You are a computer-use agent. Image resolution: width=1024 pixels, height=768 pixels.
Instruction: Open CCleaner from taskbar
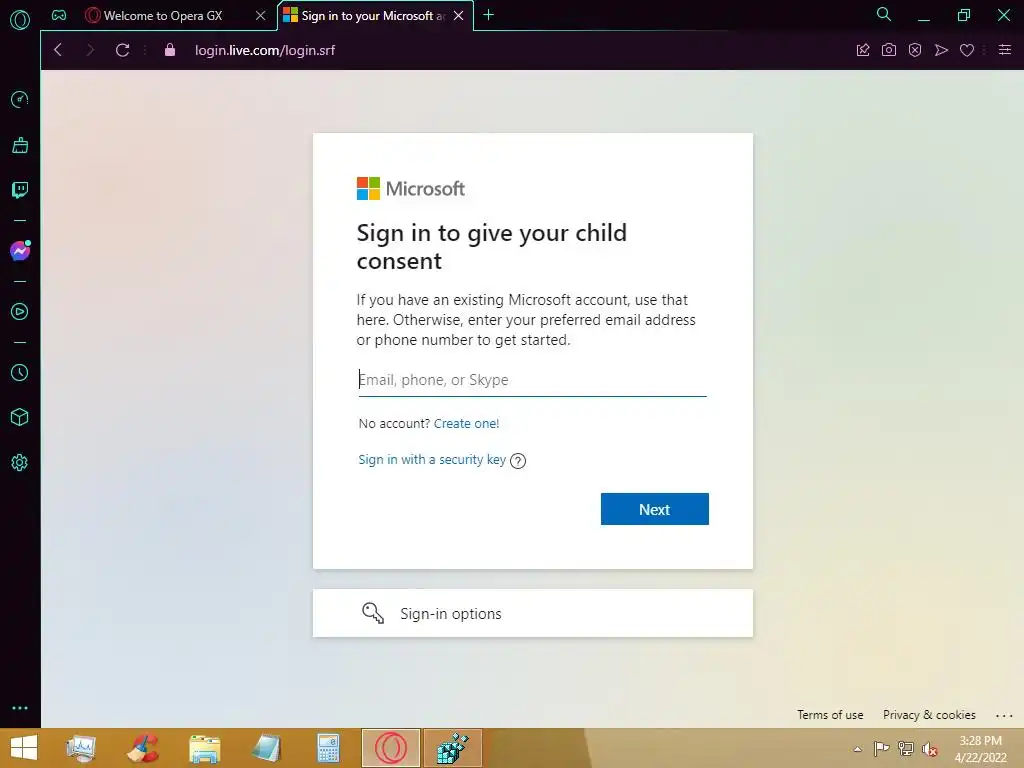tap(142, 748)
